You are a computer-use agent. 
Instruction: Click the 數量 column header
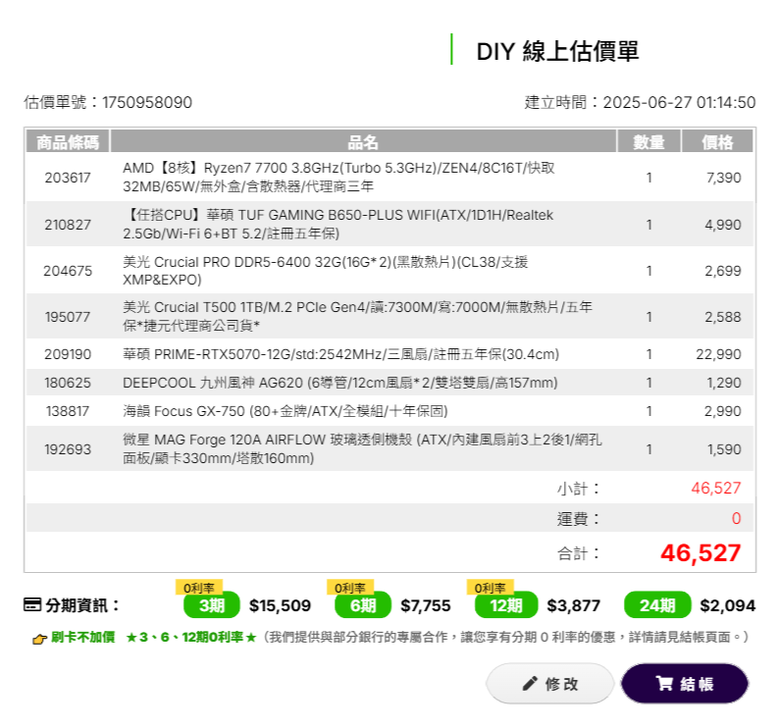[649, 142]
